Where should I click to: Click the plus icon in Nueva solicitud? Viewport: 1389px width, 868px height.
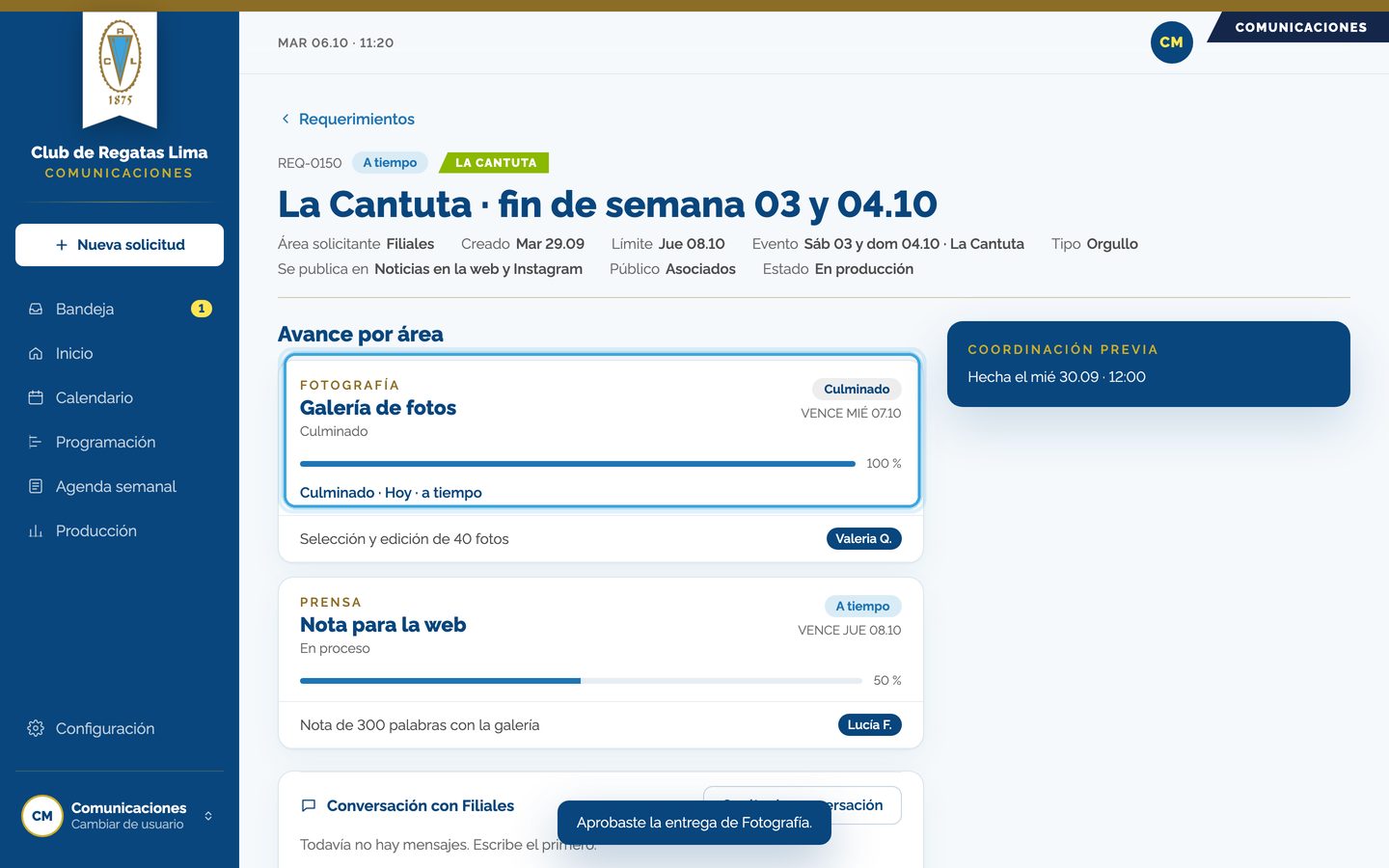coord(62,245)
